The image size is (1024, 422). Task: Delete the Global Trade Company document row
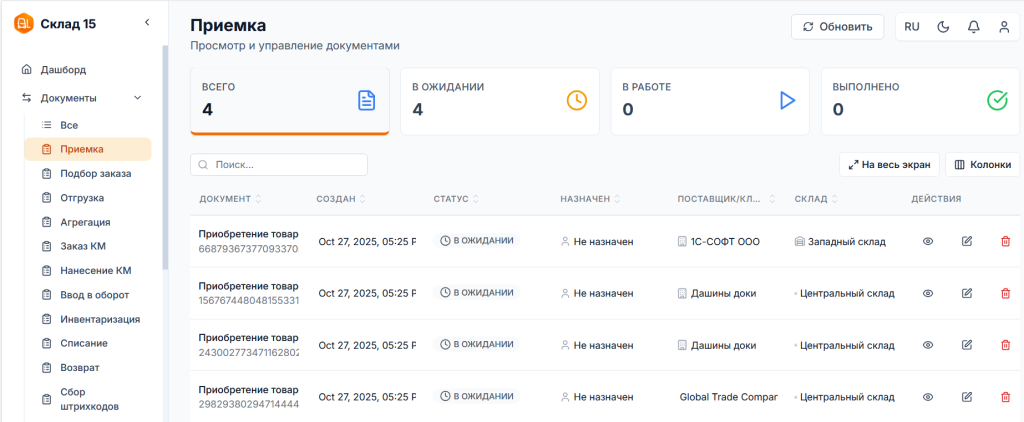1005,397
